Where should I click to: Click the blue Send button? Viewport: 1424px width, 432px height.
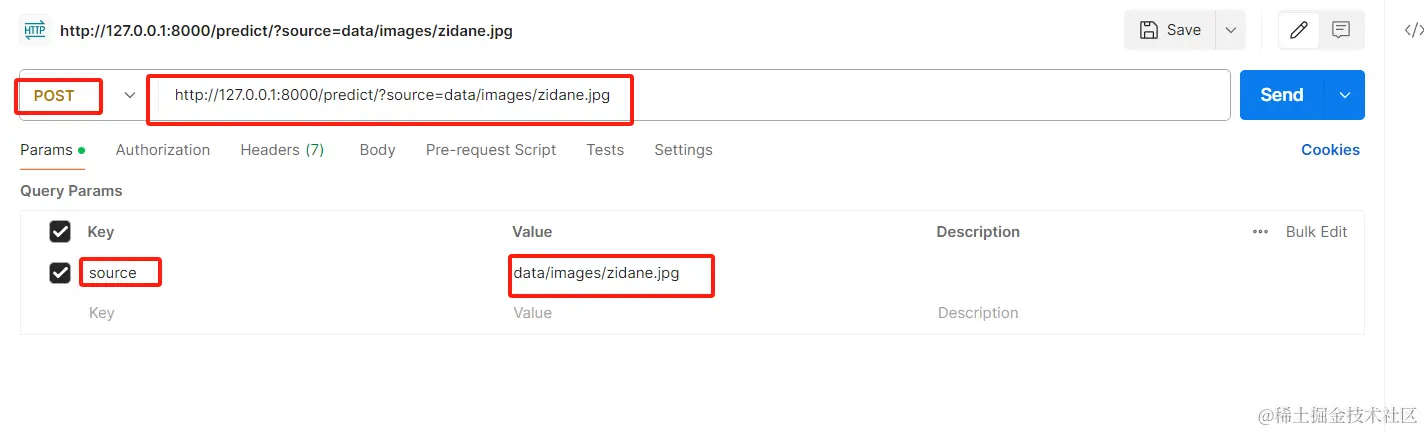click(x=1281, y=95)
